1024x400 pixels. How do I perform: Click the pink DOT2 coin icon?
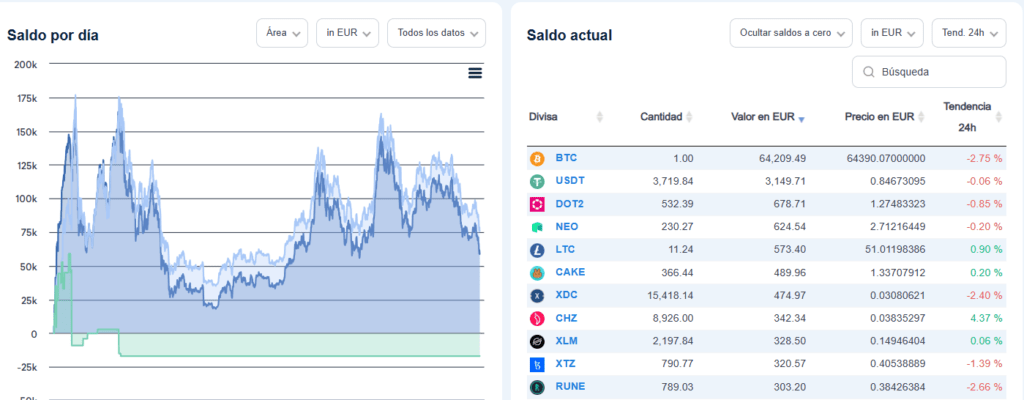tap(537, 205)
